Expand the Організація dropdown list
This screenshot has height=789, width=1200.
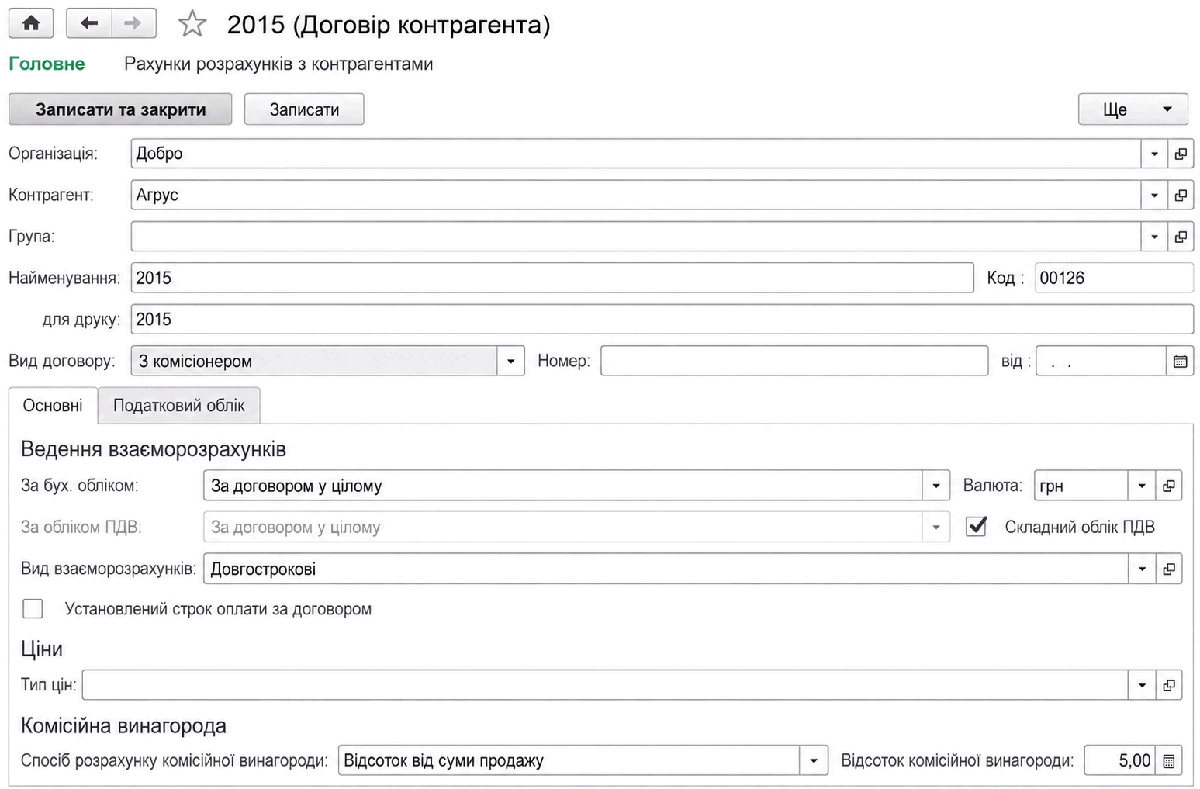coord(1154,154)
